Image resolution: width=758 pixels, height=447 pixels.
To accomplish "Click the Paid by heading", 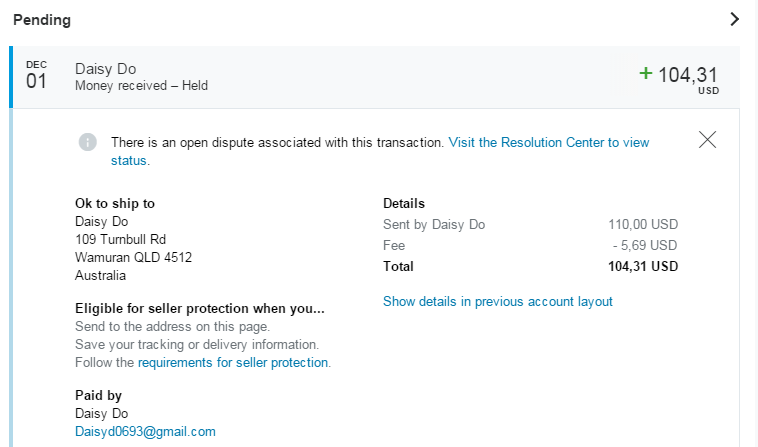I will [98, 395].
